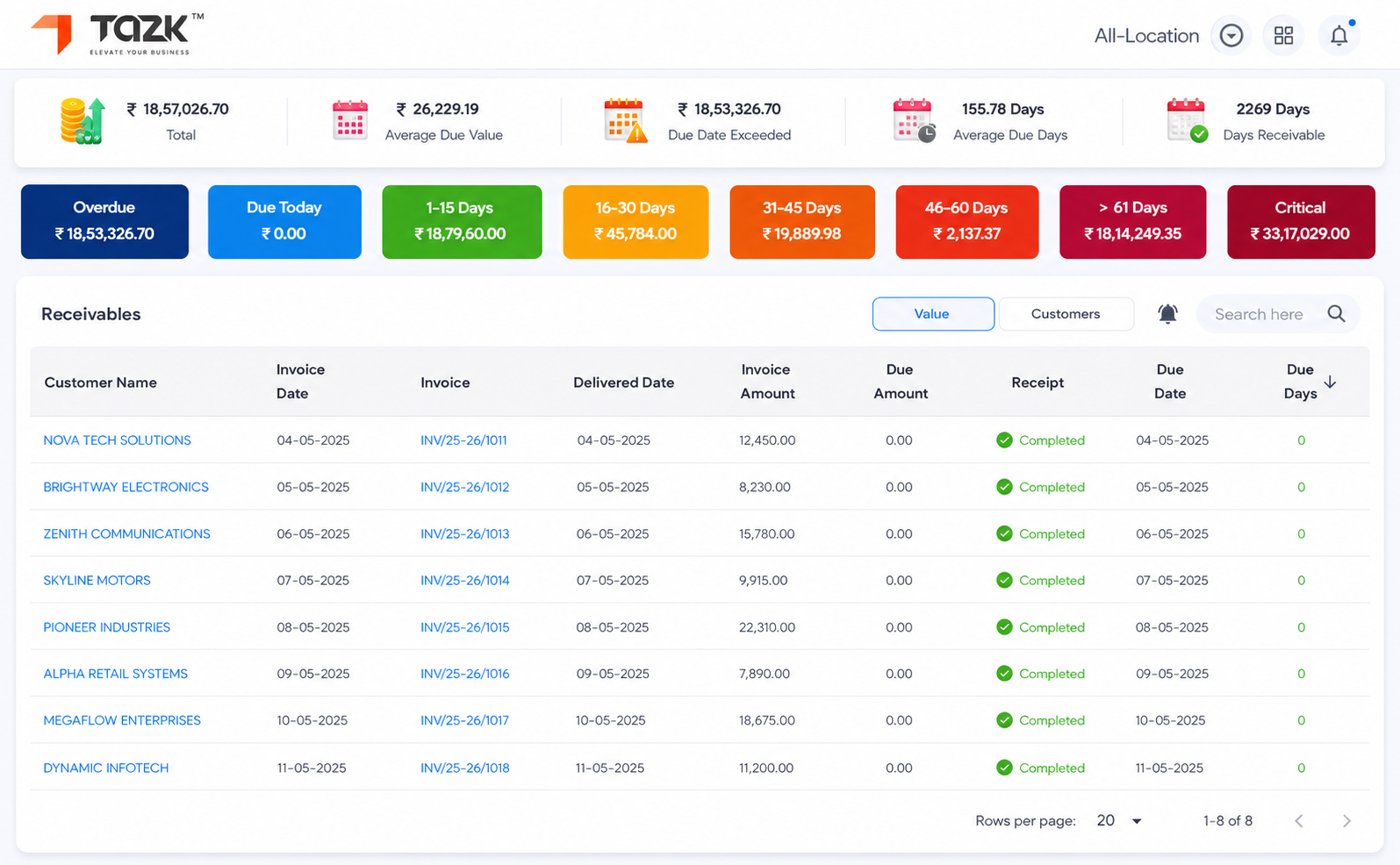
Task: Click Completed check icon for BRIGHTWAY ELECTRONICS
Action: pyautogui.click(x=1004, y=487)
